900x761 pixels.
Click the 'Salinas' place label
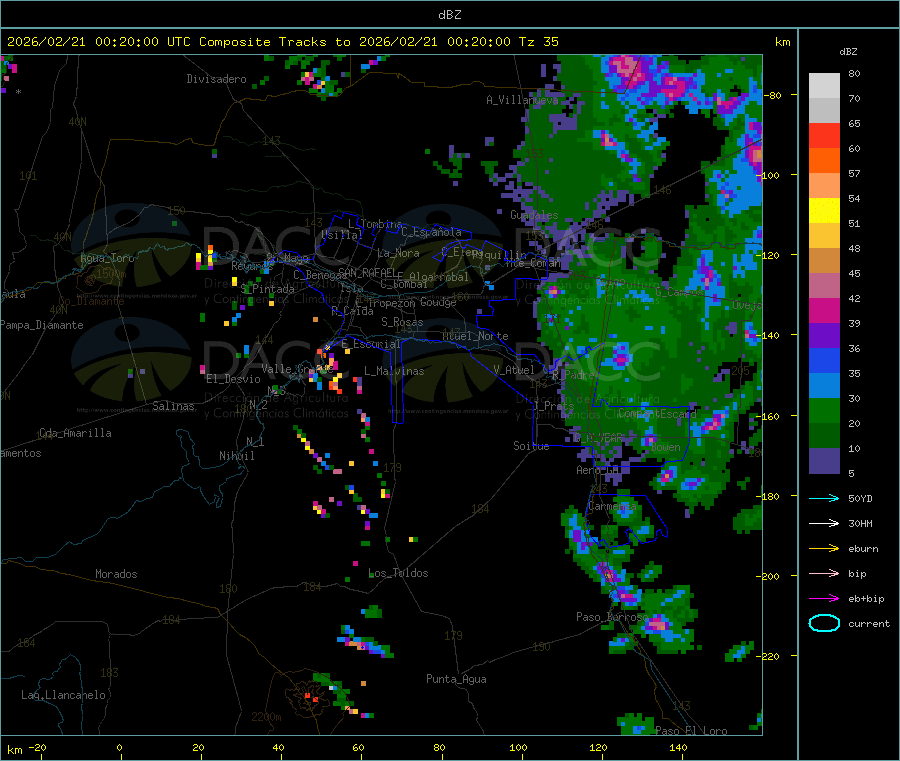(x=173, y=406)
